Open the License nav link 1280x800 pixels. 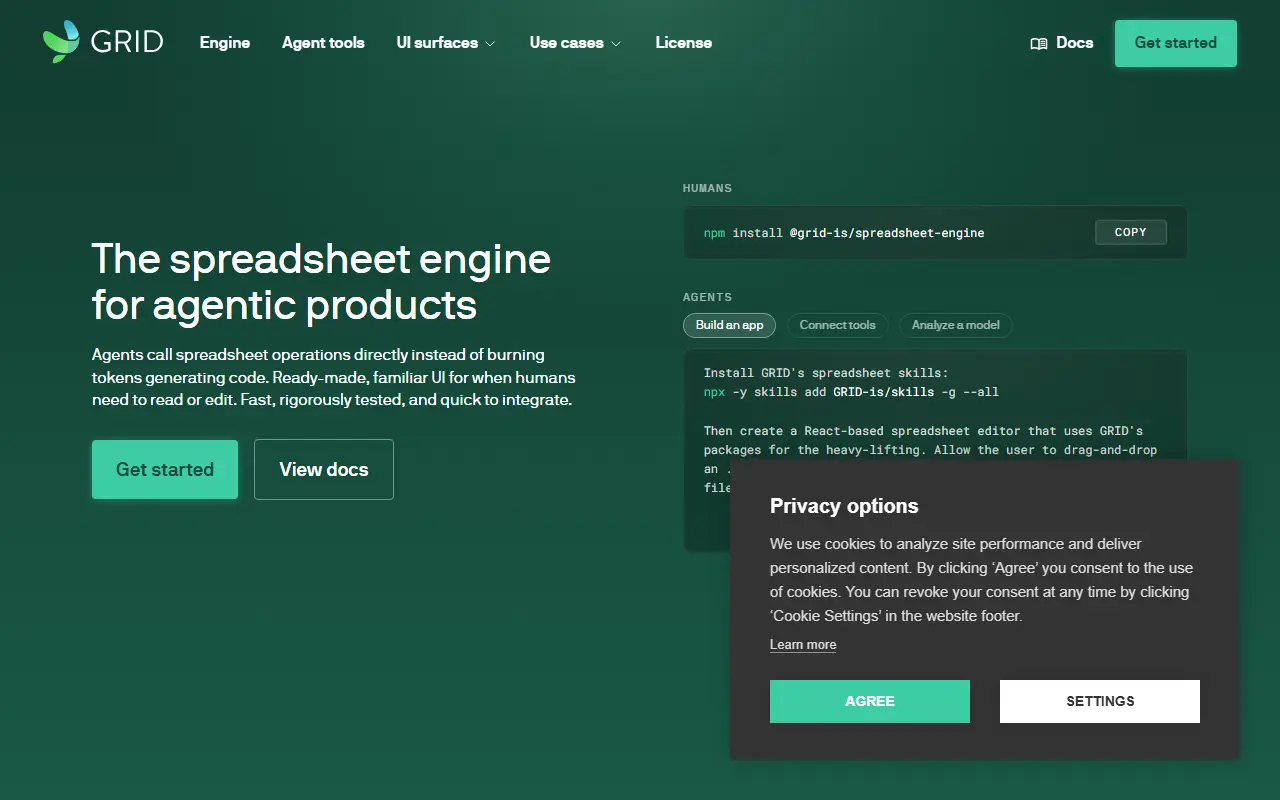tap(684, 43)
